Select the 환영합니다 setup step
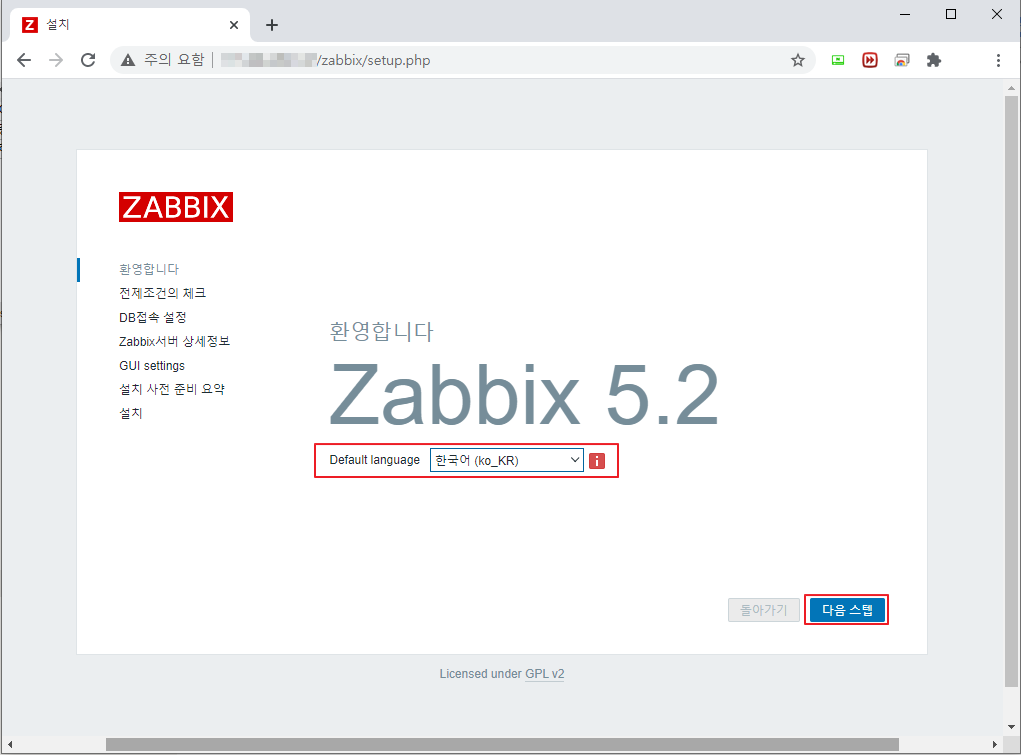 pos(148,269)
